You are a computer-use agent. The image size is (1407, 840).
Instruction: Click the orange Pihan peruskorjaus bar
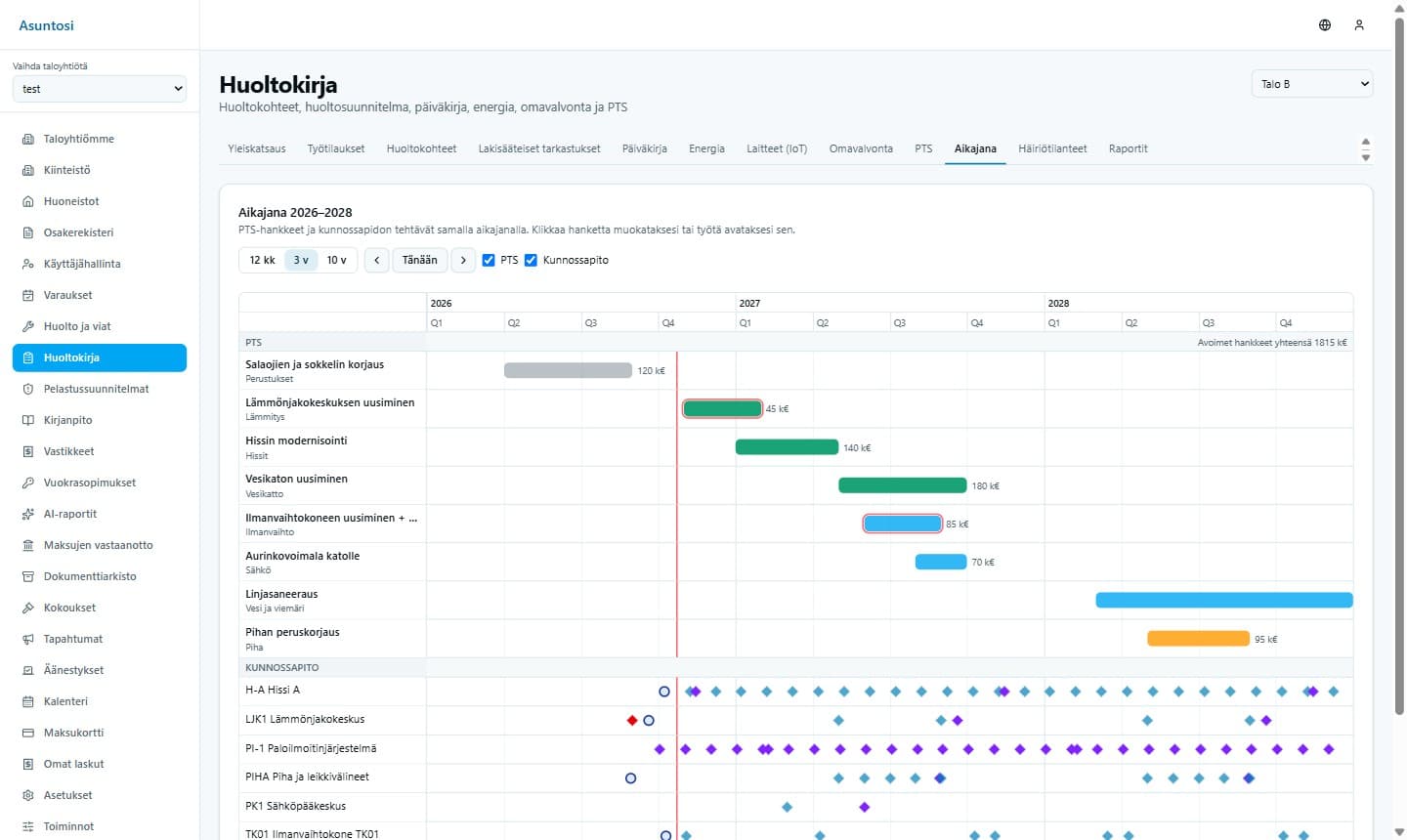point(1198,639)
